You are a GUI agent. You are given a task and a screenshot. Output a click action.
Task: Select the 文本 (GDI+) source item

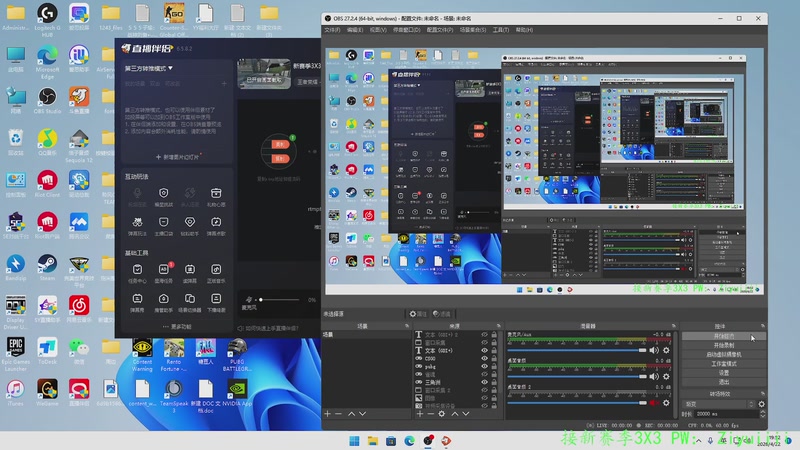440,350
